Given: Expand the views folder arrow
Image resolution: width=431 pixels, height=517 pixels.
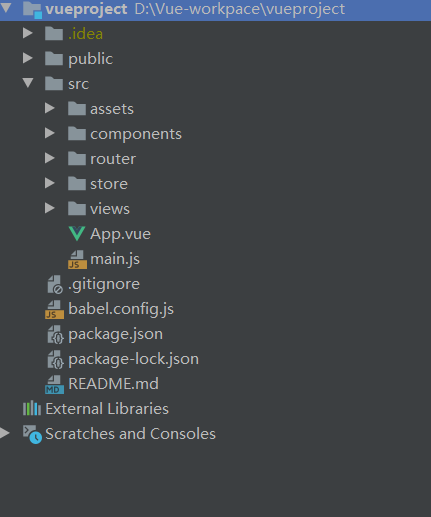Looking at the screenshot, I should coord(50,208).
